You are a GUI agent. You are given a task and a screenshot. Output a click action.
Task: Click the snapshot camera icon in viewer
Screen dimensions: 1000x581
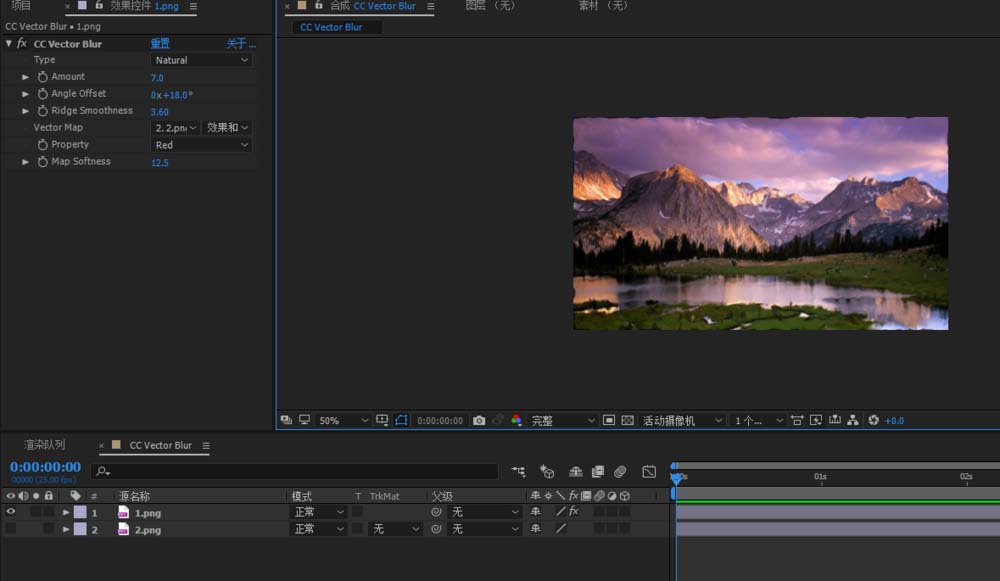pos(479,421)
